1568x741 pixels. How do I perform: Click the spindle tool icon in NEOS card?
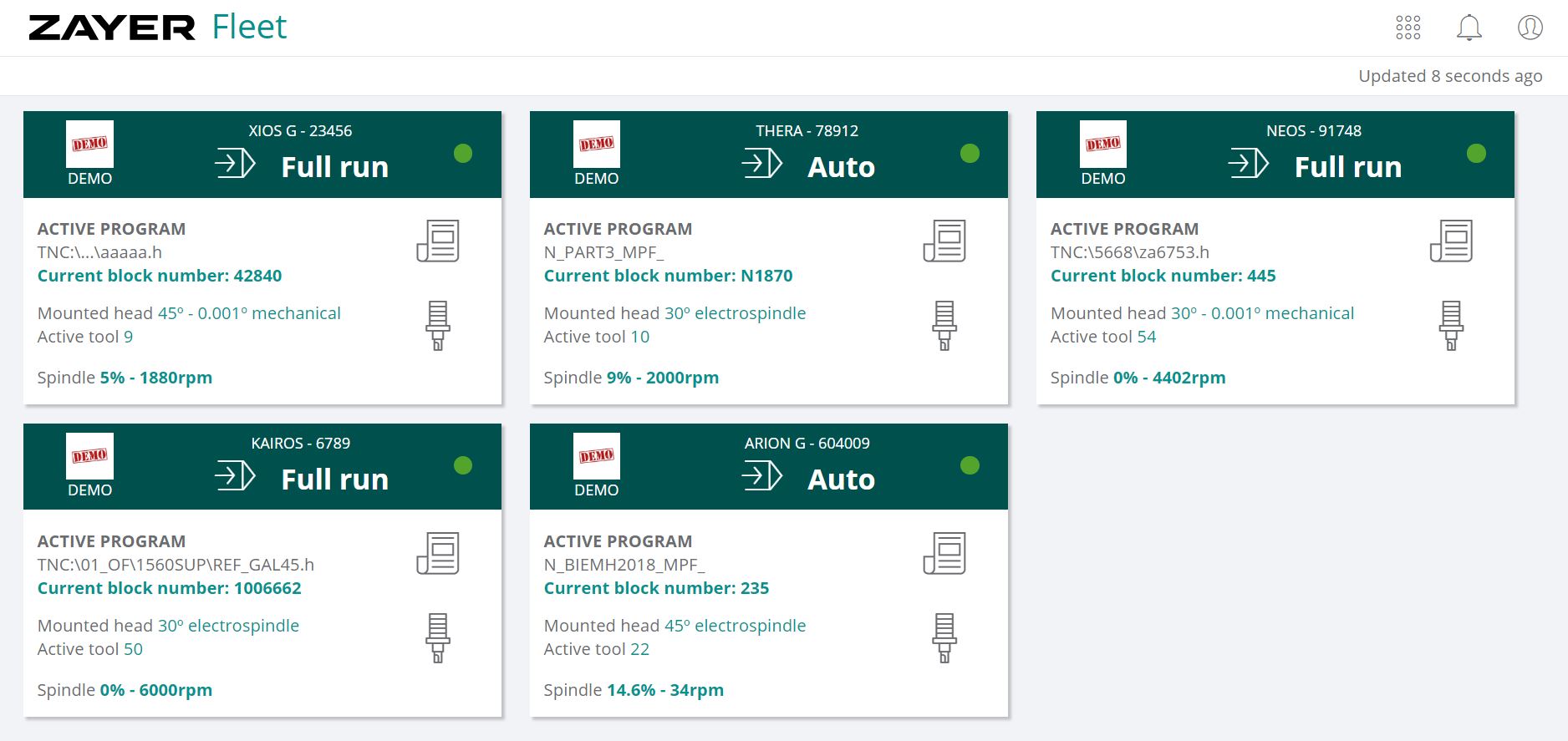pyautogui.click(x=1451, y=326)
